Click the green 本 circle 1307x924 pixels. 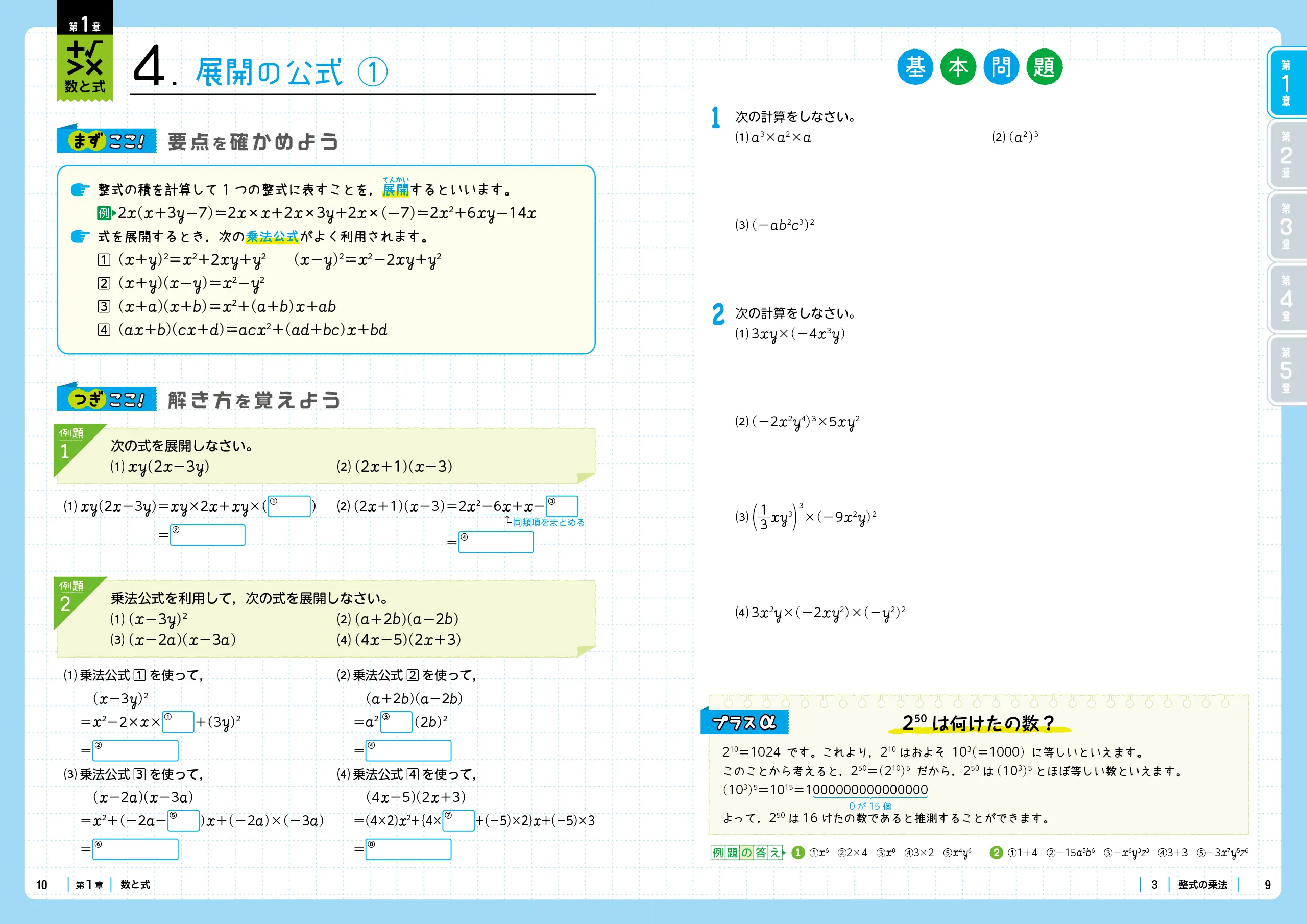pos(958,67)
